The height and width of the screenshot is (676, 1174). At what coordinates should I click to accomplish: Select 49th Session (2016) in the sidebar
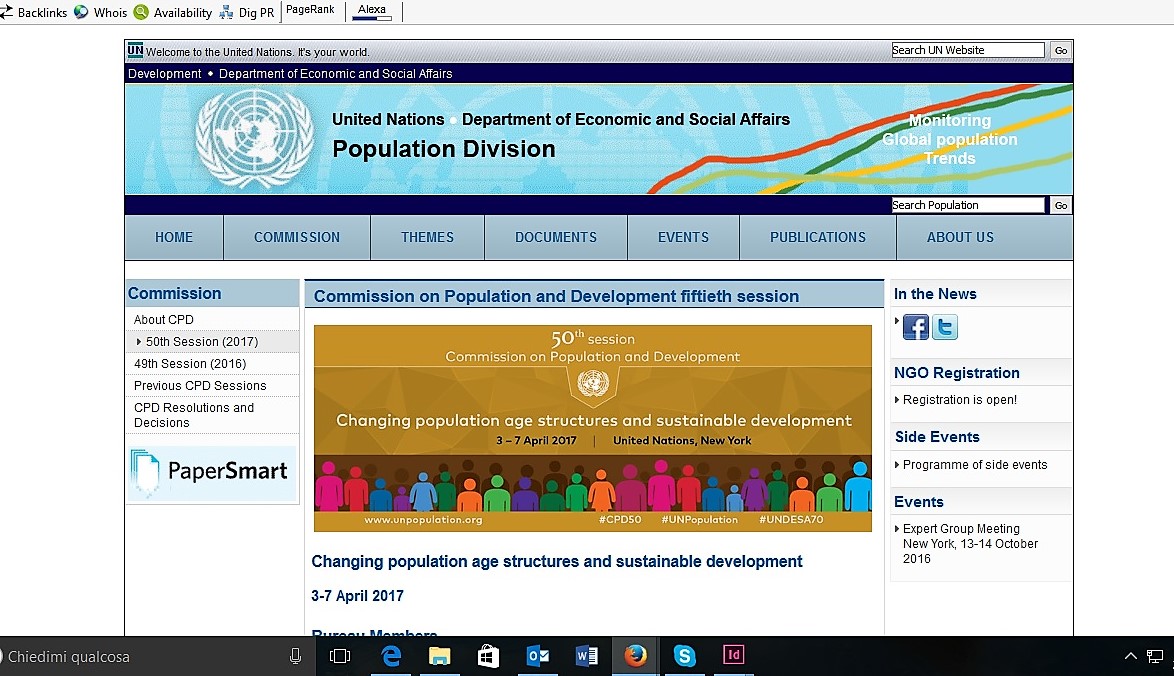tap(190, 364)
